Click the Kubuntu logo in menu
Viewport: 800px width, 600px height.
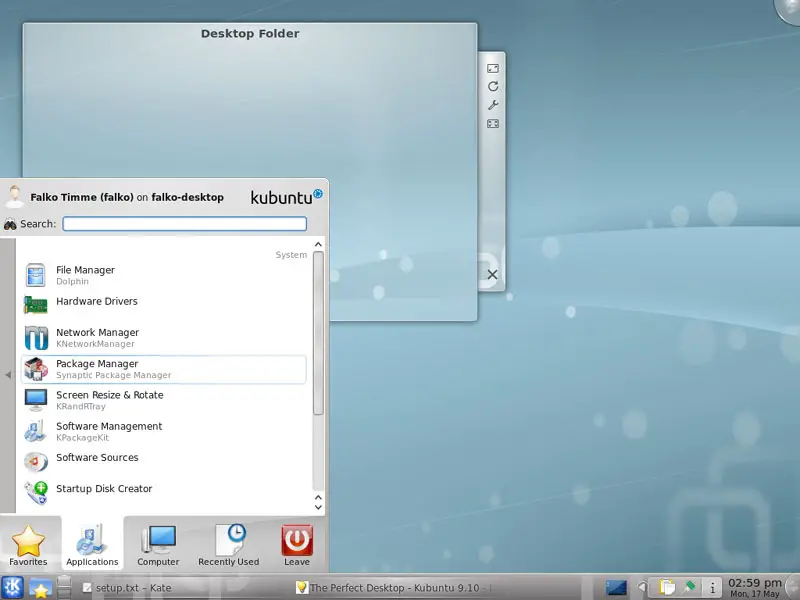point(286,197)
